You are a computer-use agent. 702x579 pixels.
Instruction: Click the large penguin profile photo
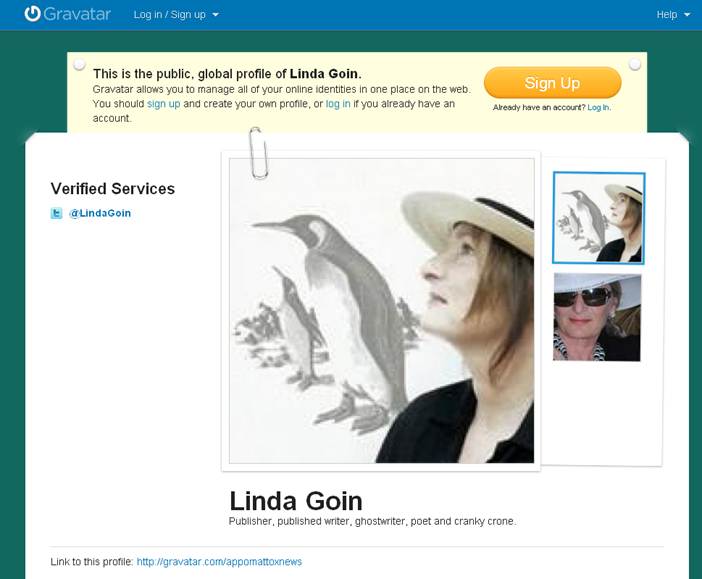tap(381, 311)
